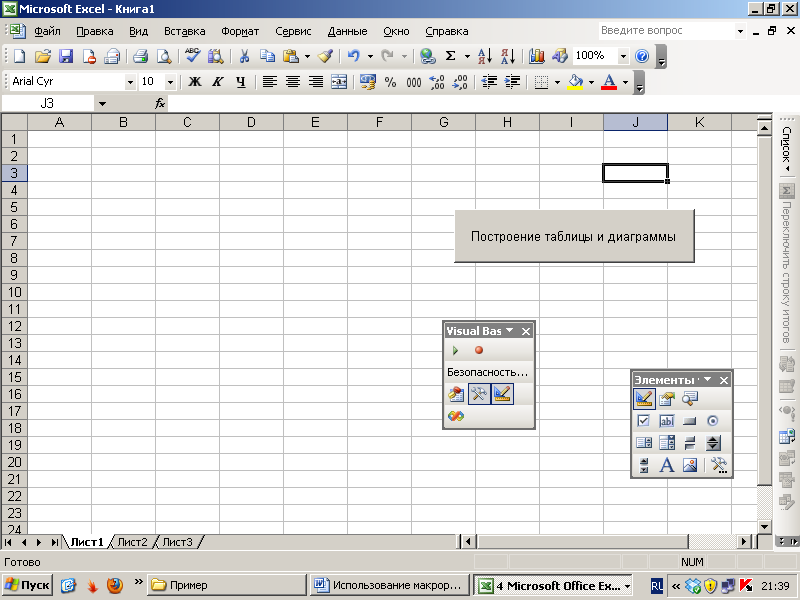Run macro in Visual Basic toolbar

(455, 351)
